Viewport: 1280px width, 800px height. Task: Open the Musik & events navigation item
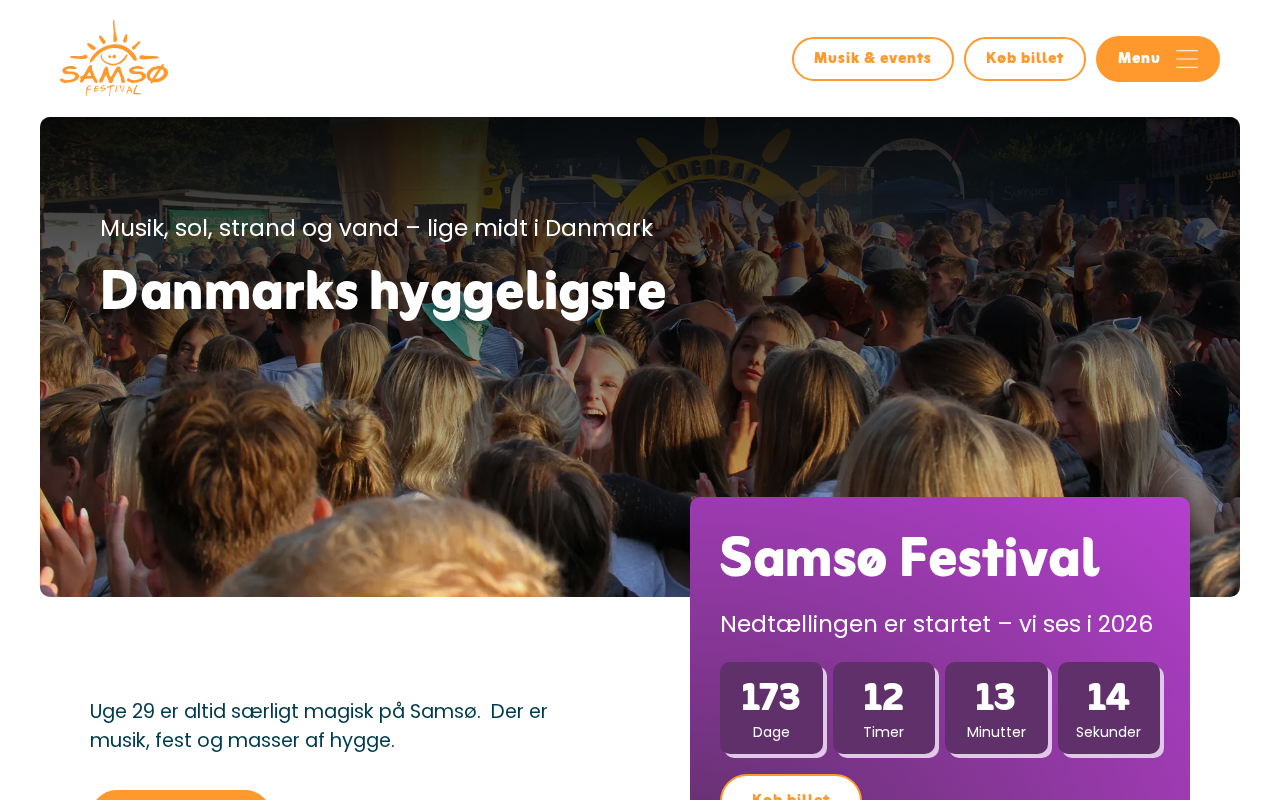(x=872, y=59)
